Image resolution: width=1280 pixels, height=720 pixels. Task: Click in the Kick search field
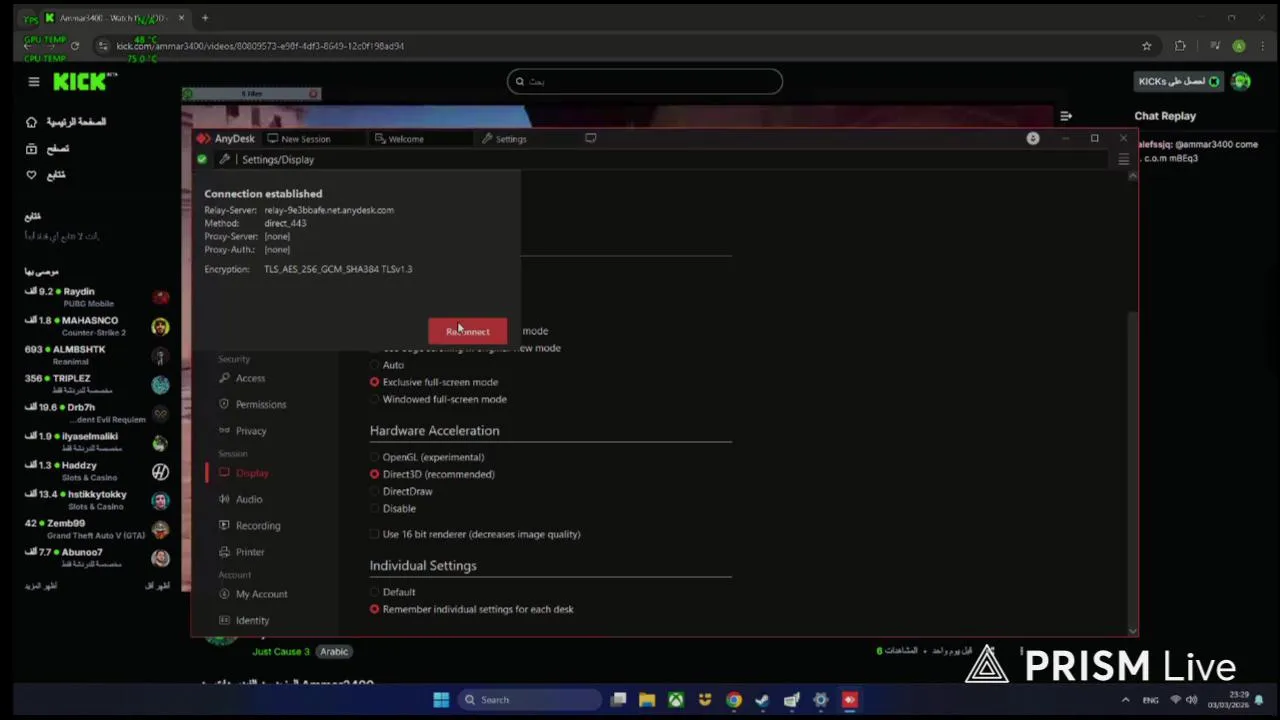click(x=644, y=81)
